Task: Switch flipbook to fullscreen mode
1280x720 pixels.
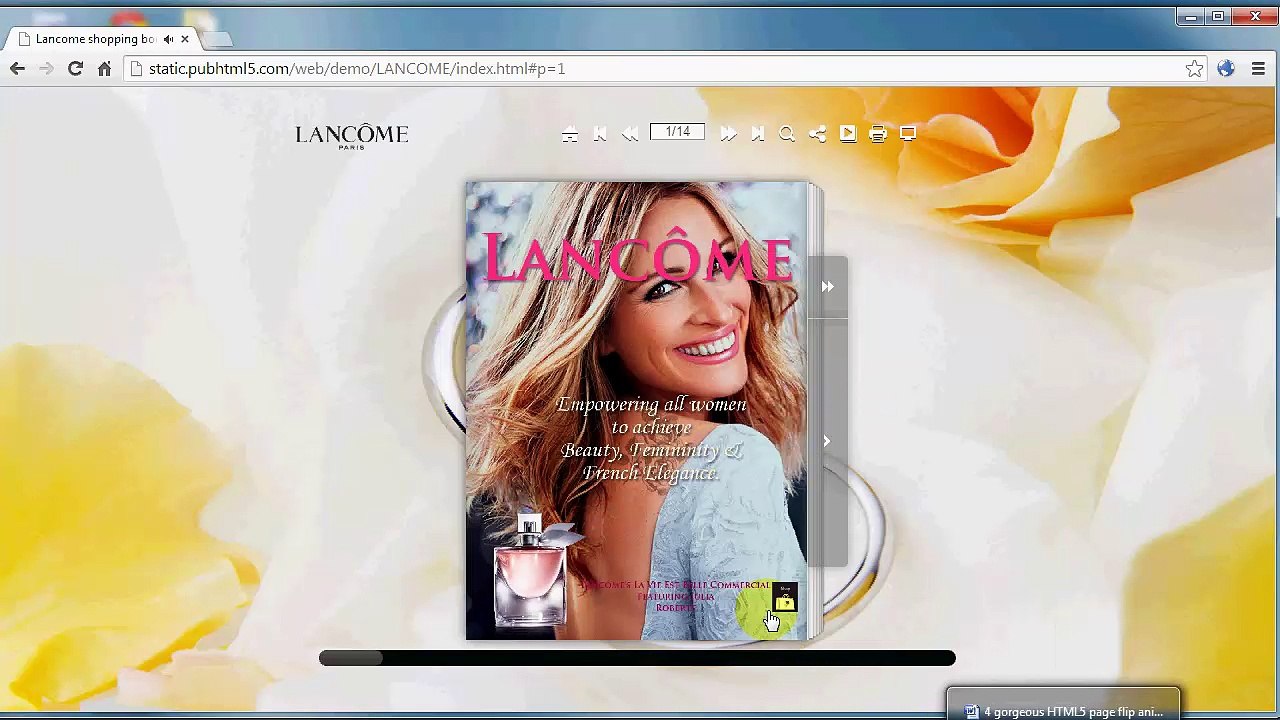Action: [x=908, y=134]
